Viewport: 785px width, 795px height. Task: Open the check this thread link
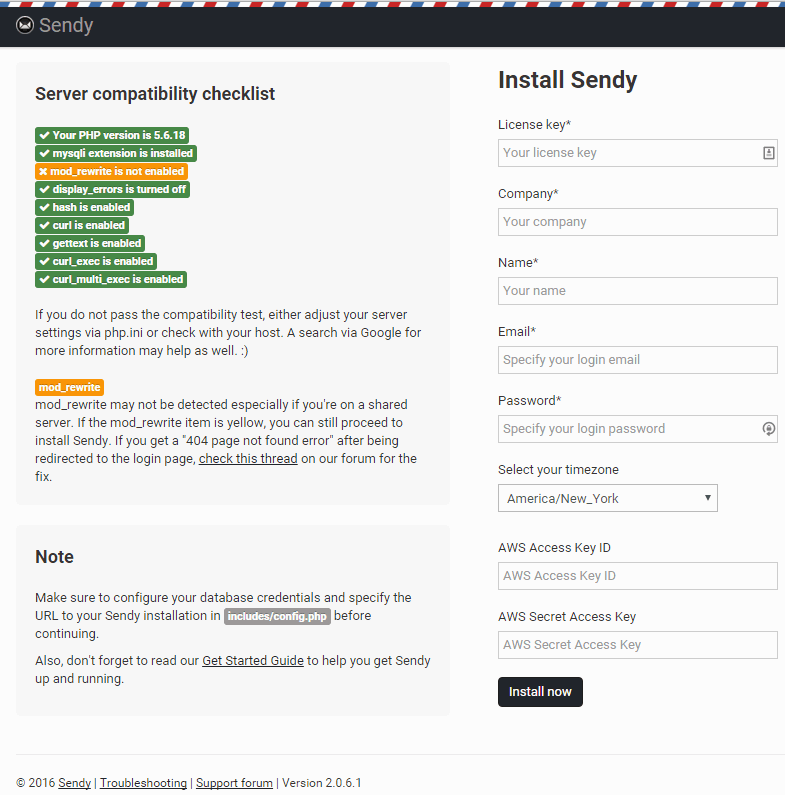click(248, 458)
